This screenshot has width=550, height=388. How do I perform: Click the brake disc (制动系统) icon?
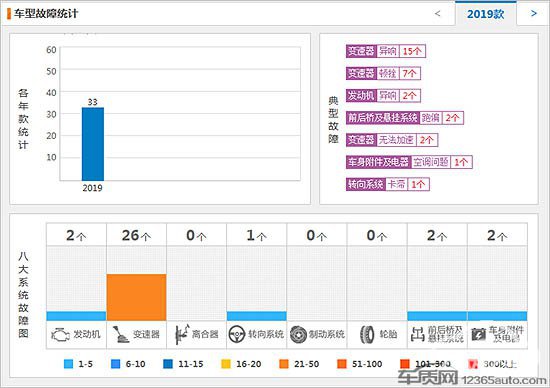298,334
